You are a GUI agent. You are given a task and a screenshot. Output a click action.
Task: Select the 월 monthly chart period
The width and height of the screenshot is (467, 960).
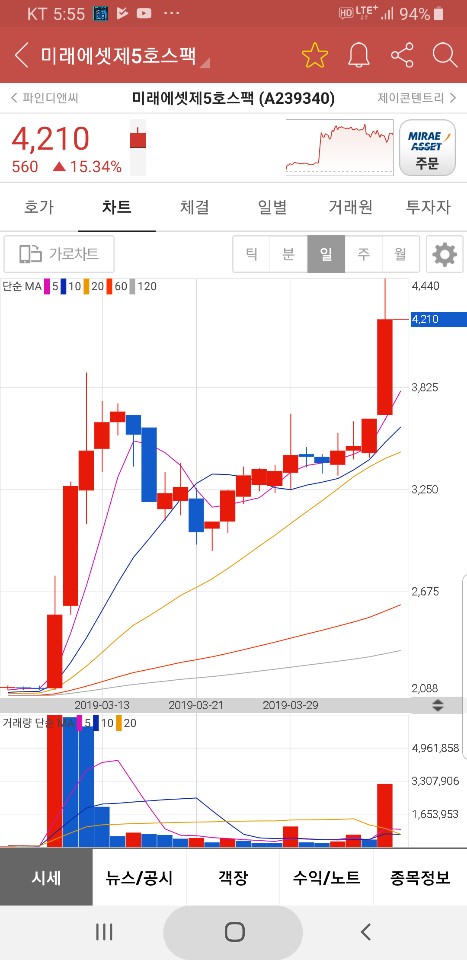coord(401,254)
